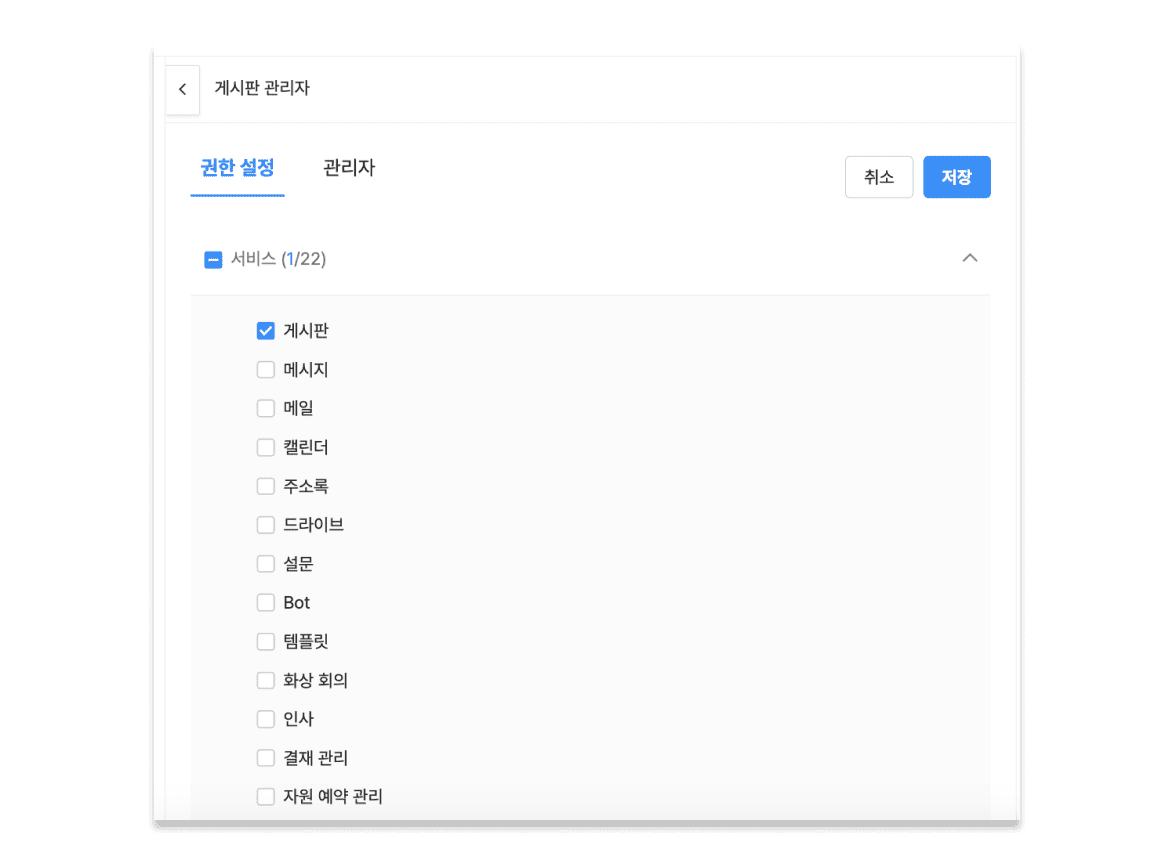The image size is (1174, 862).
Task: Enable the 메시지 checkbox
Action: click(265, 370)
